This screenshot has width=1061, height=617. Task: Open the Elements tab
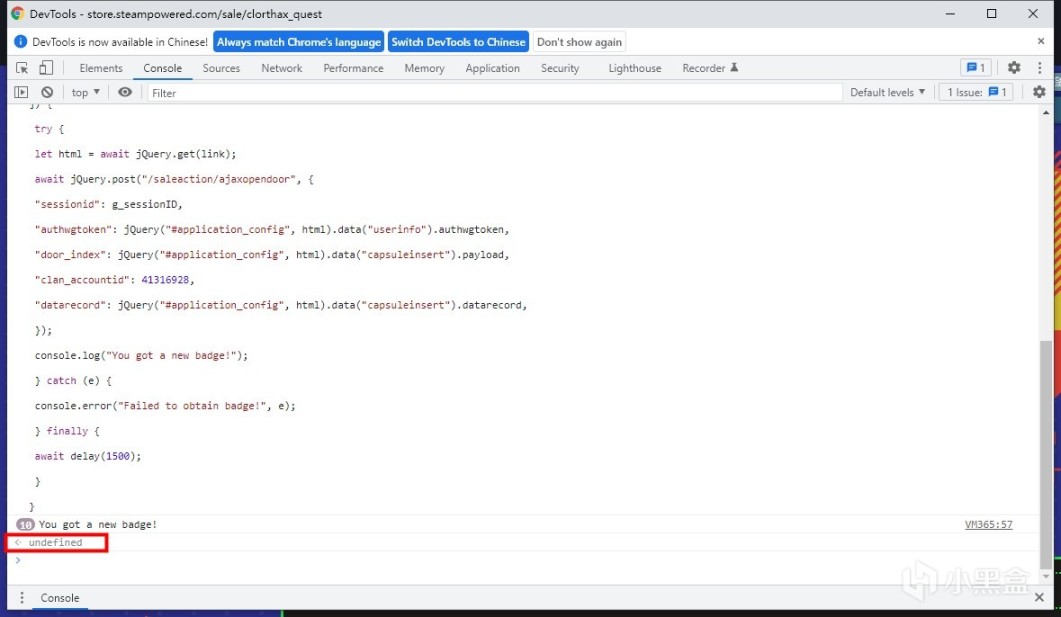(101, 68)
